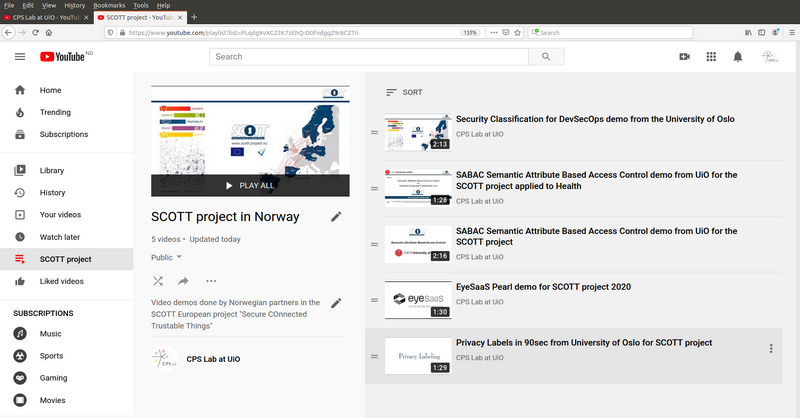800x418 pixels.
Task: Click in the YouTube search field
Action: pyautogui.click(x=368, y=57)
